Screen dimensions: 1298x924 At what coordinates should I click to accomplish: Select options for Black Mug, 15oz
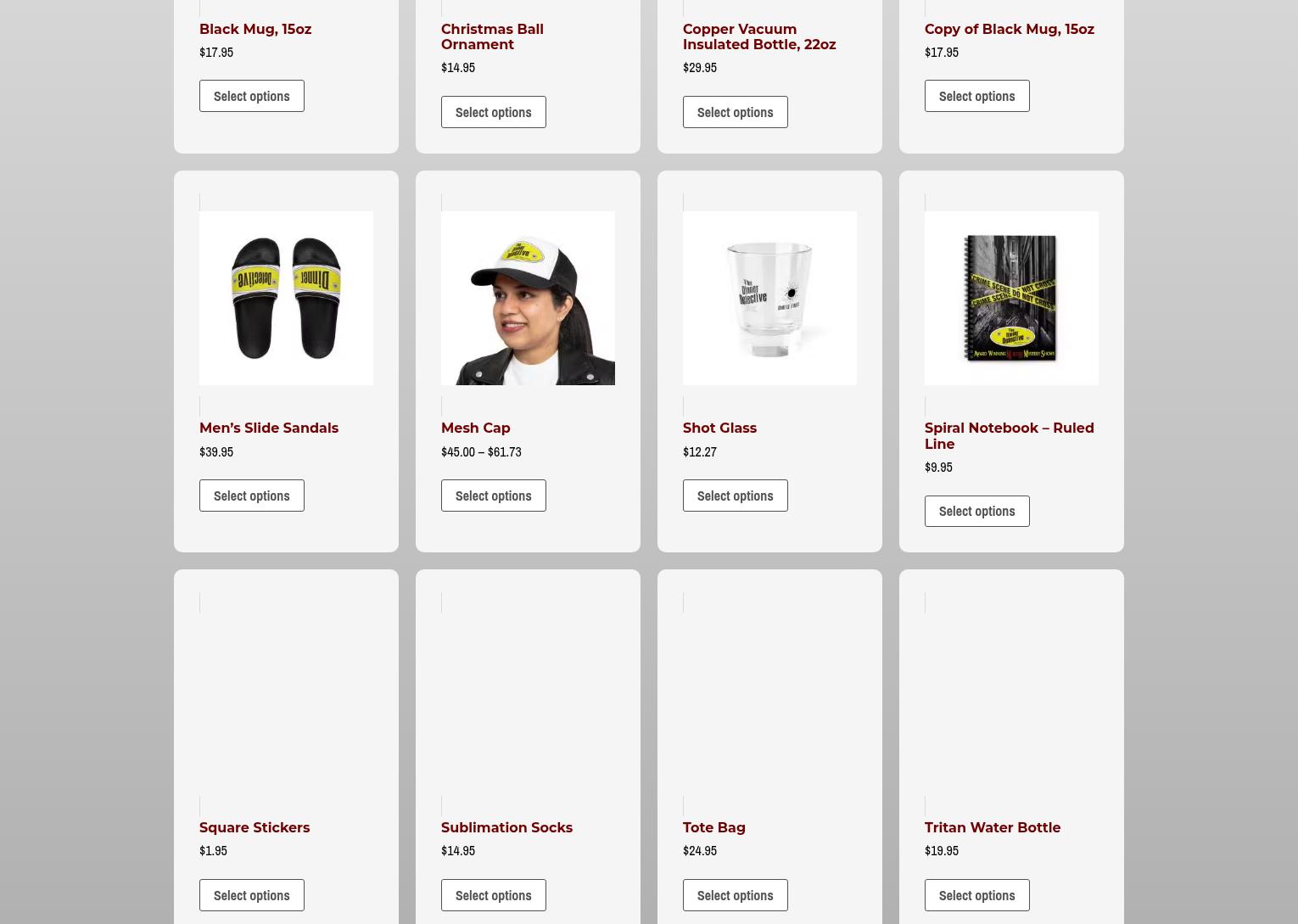pos(252,96)
